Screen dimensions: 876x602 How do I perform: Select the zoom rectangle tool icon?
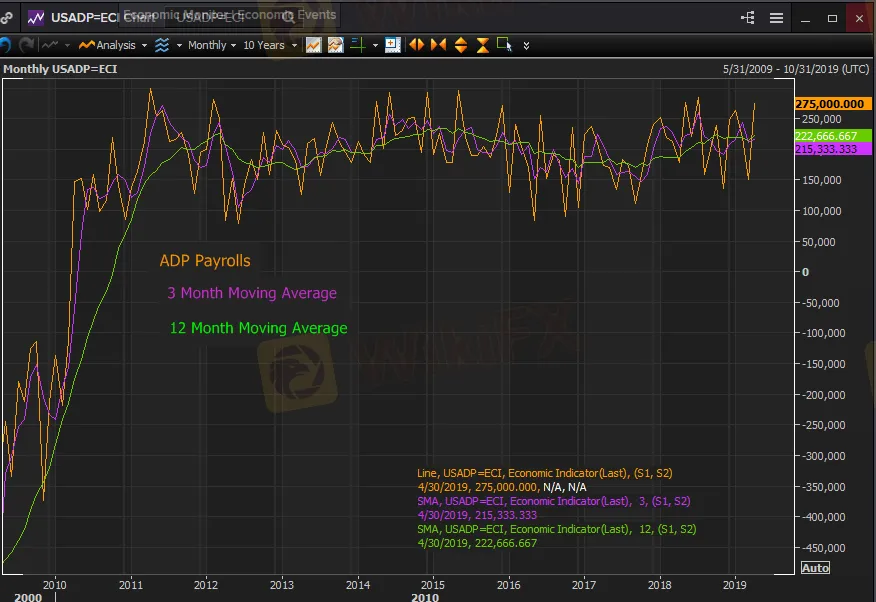pyautogui.click(x=504, y=45)
